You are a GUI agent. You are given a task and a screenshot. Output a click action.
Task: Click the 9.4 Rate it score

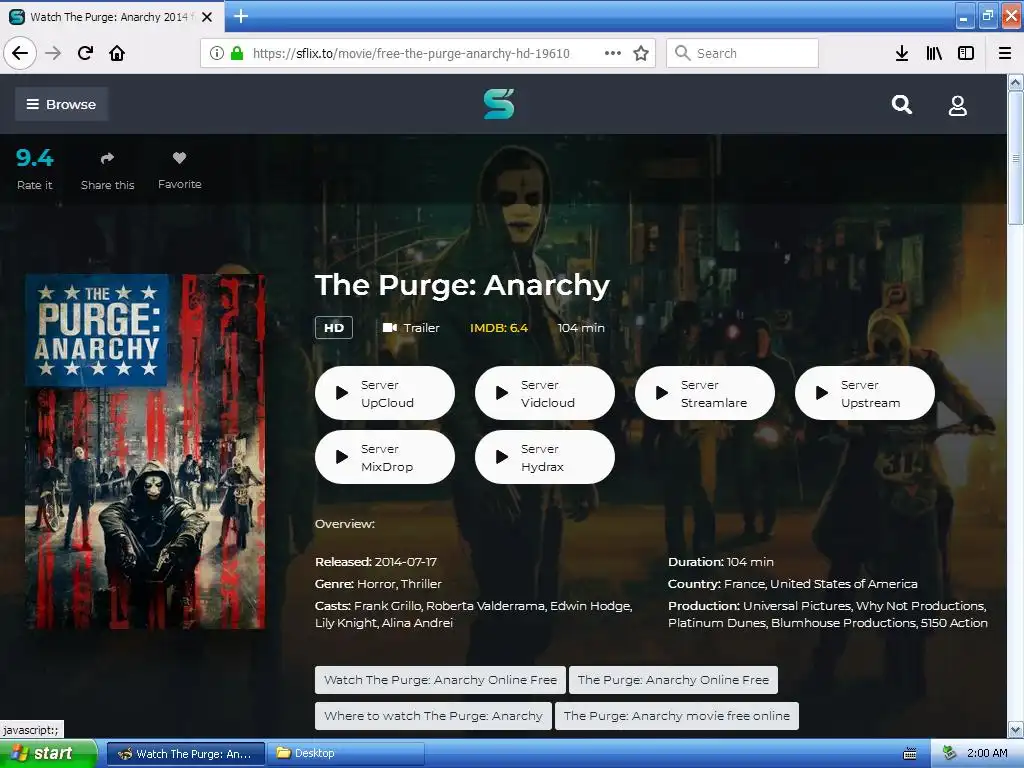point(35,157)
